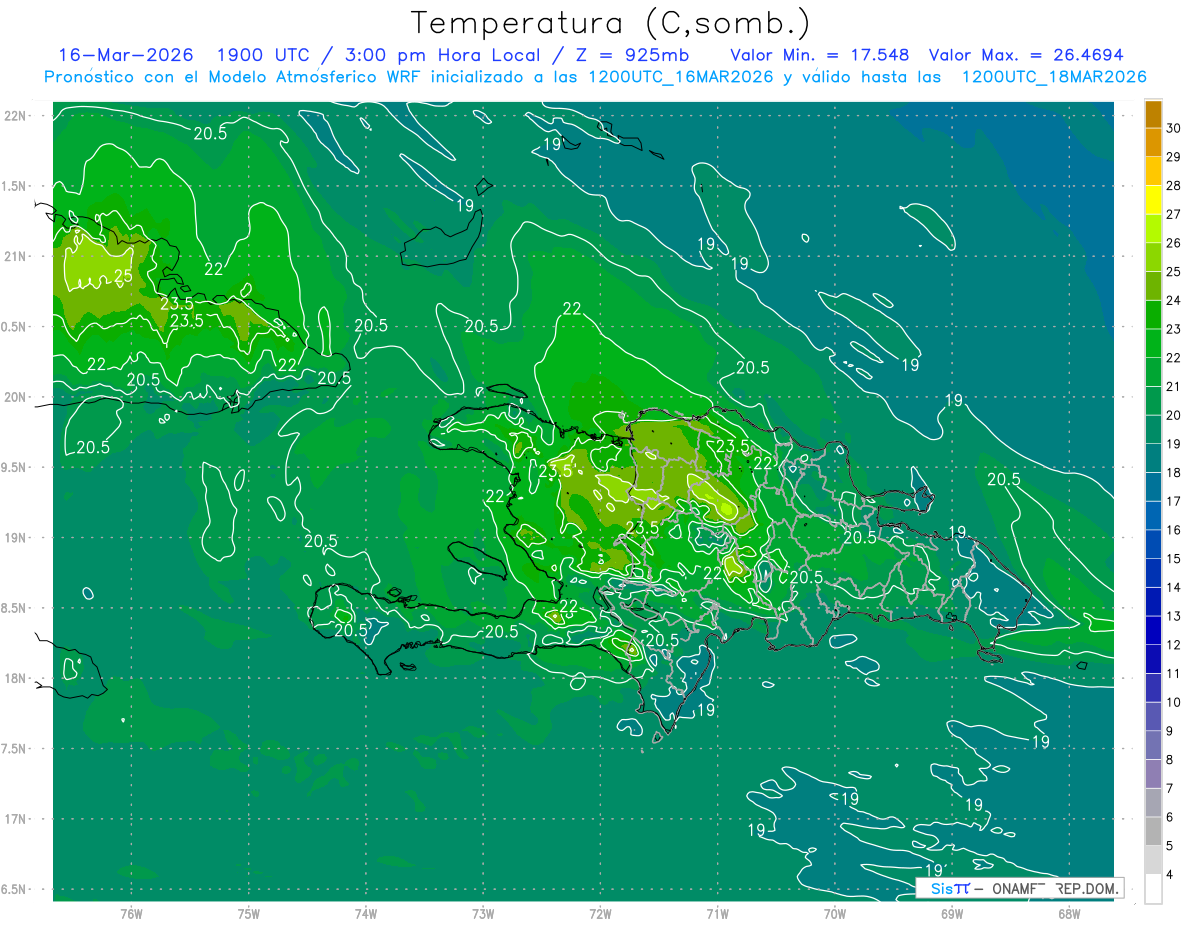1200x927 pixels.
Task: Click the 'ONAMET REP.DOM.' credit label
Action: [1055, 888]
